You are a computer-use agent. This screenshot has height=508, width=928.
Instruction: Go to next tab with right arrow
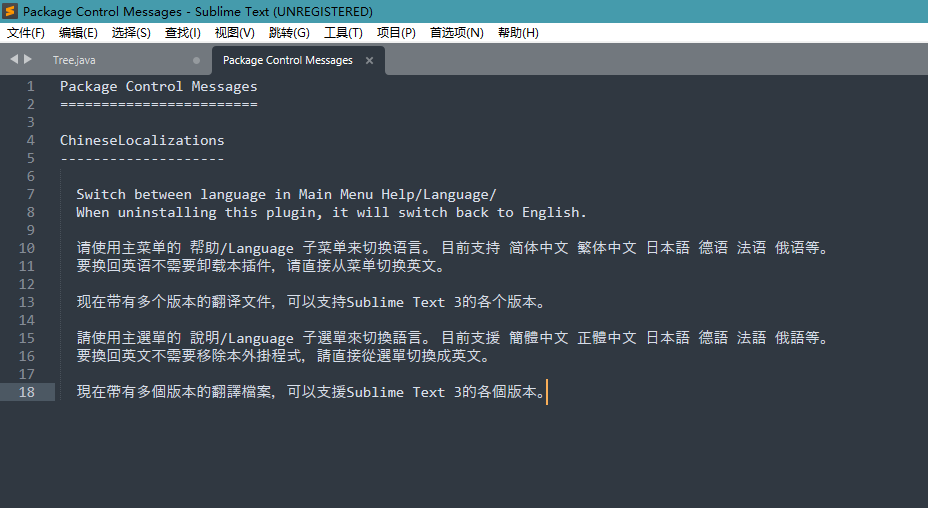[28, 59]
